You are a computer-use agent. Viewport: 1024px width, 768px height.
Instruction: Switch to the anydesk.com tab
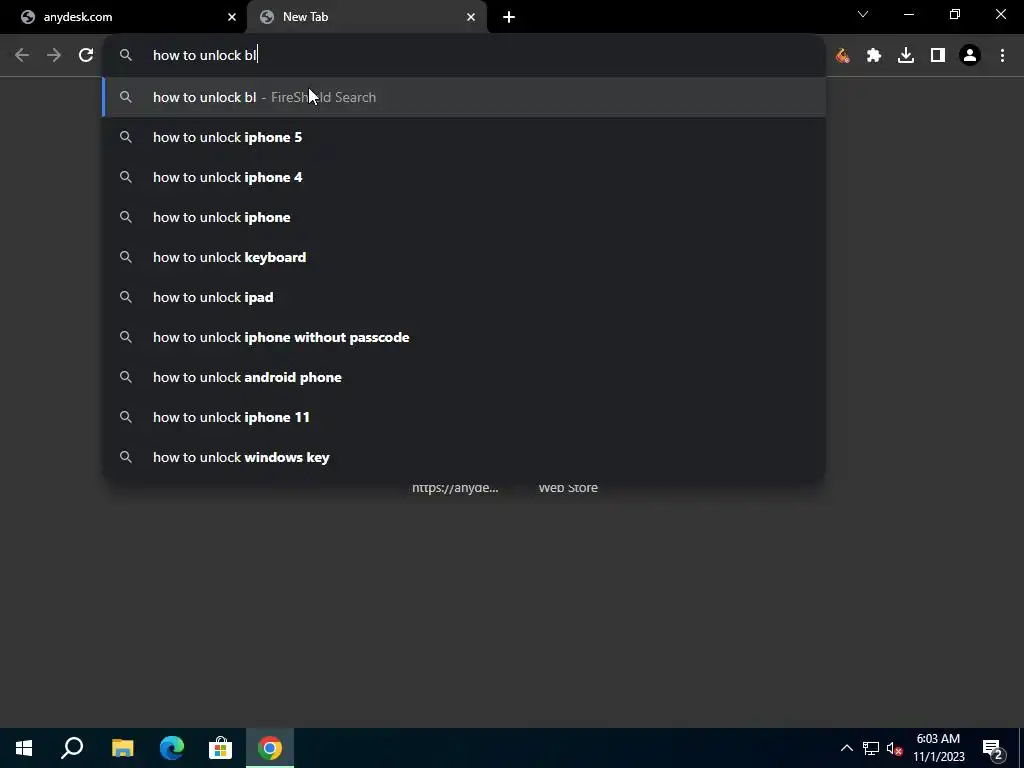pos(123,17)
